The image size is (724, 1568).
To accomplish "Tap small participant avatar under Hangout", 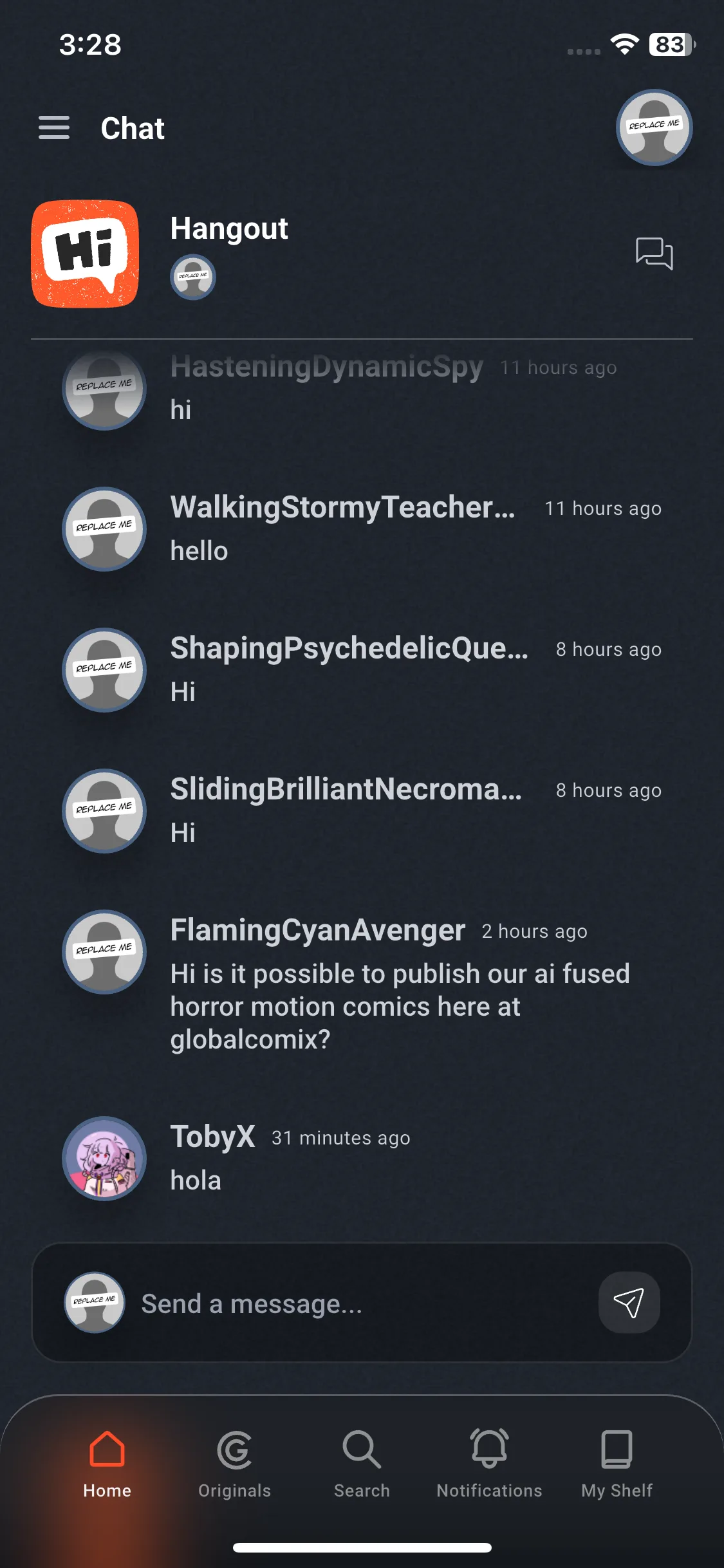I will click(x=193, y=277).
